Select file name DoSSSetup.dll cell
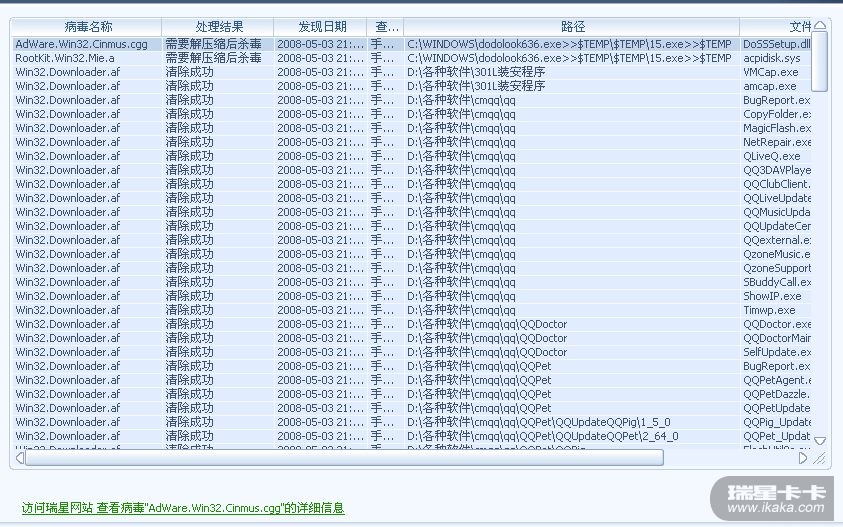 (x=776, y=44)
